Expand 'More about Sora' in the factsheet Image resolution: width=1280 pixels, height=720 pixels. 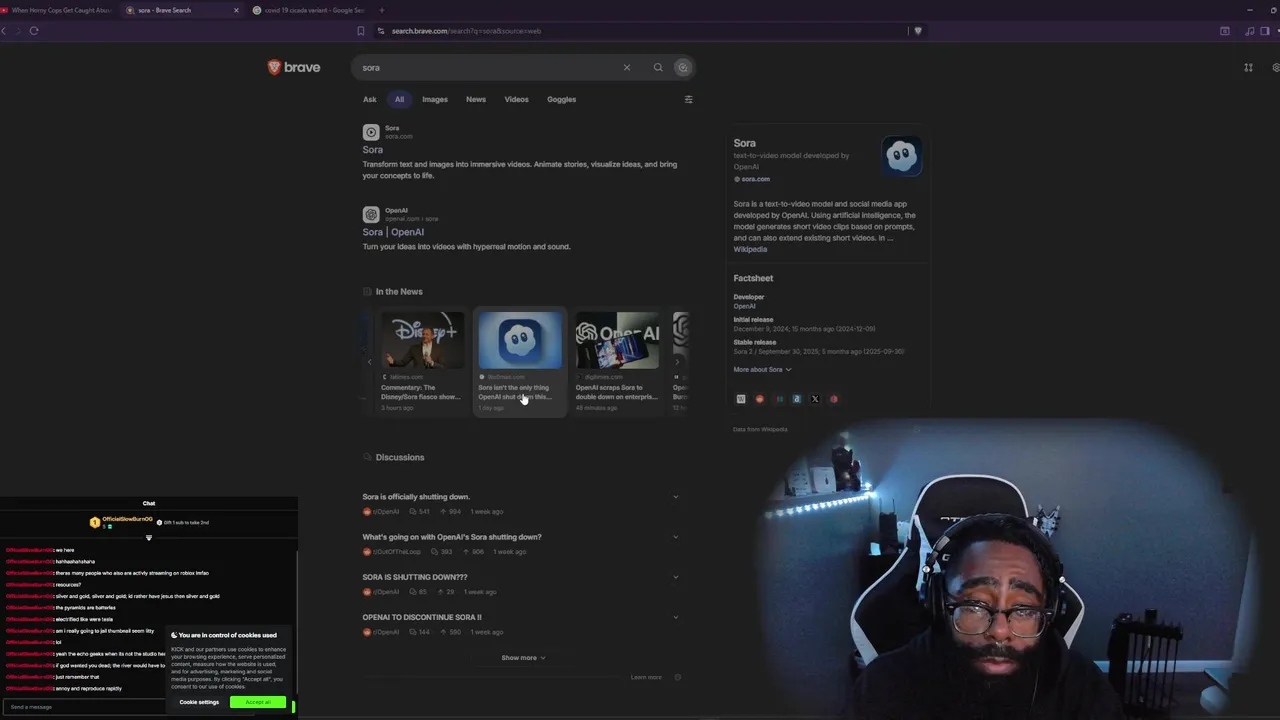coord(762,370)
